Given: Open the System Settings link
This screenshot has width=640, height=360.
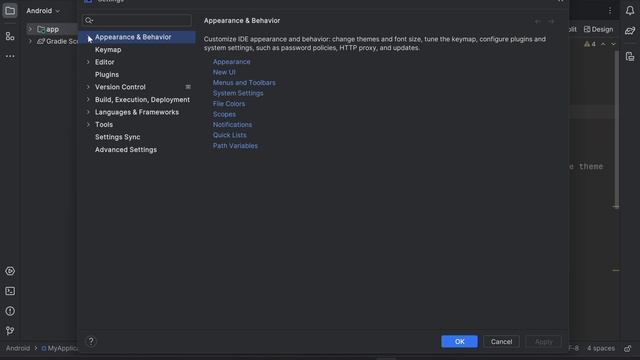Looking at the screenshot, I should [x=238, y=93].
